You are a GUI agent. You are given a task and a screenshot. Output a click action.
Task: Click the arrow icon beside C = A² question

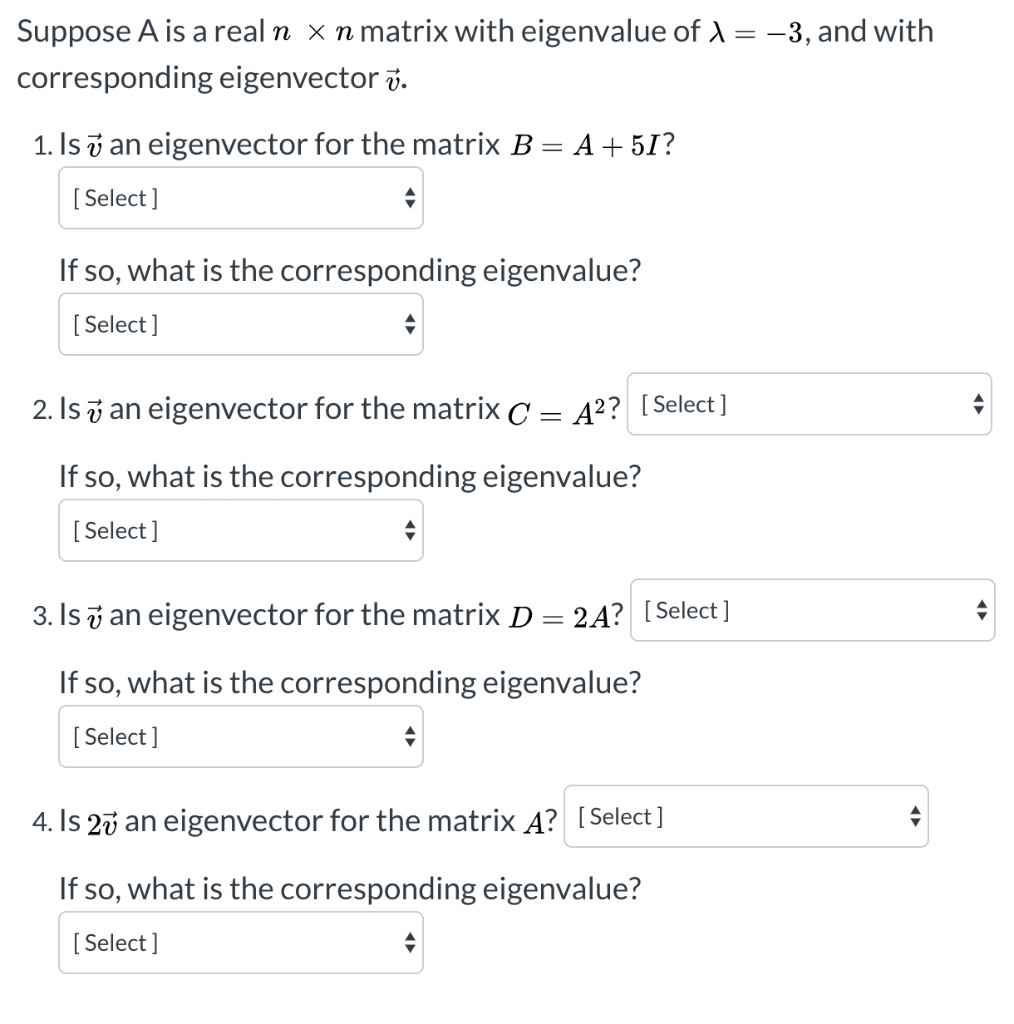click(978, 404)
